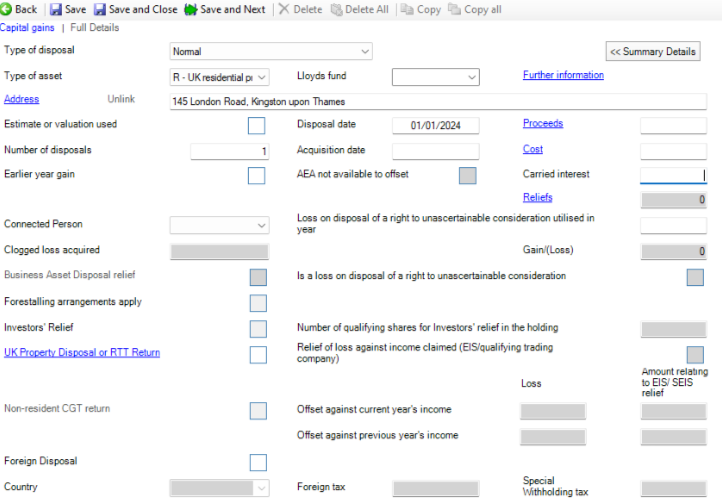
Task: Click the Disposal date field
Action: pyautogui.click(x=436, y=125)
